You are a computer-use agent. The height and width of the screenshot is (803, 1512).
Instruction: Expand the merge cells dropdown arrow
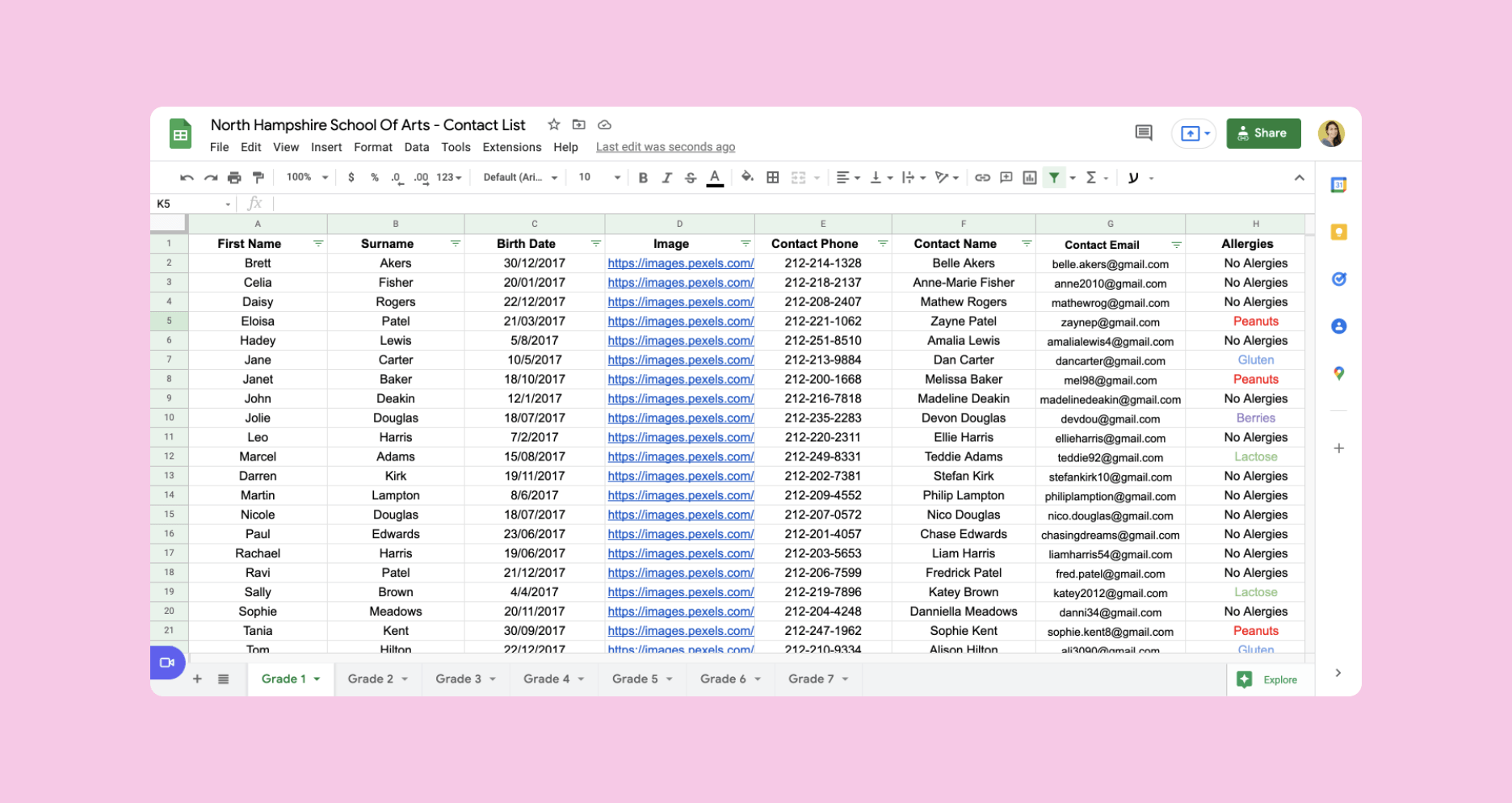817,179
